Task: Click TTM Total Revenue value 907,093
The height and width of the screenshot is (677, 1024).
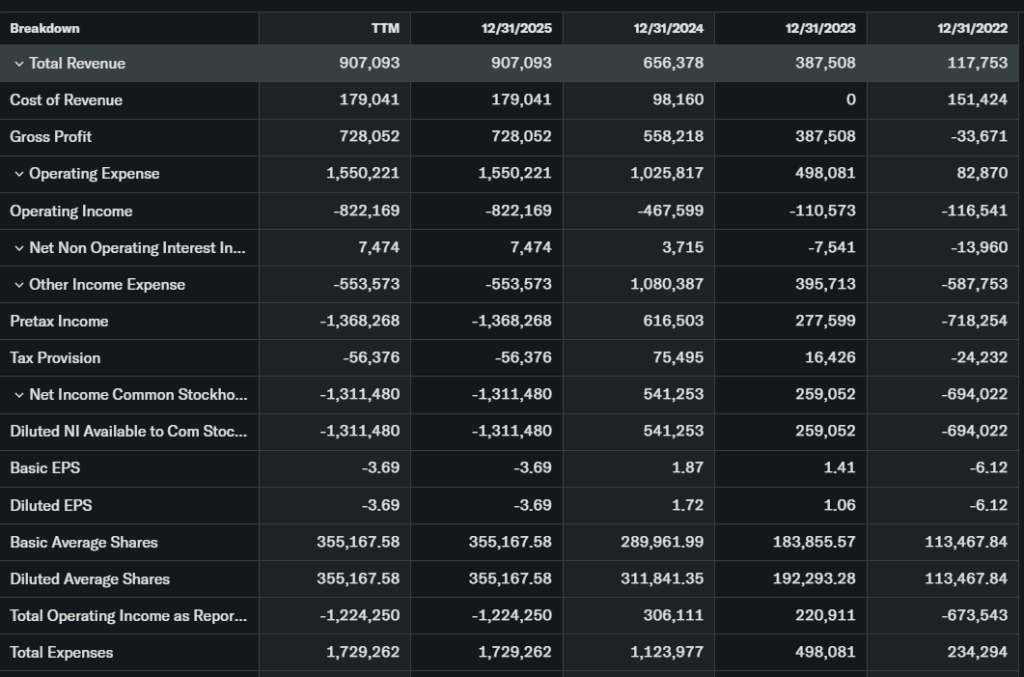Action: (369, 63)
